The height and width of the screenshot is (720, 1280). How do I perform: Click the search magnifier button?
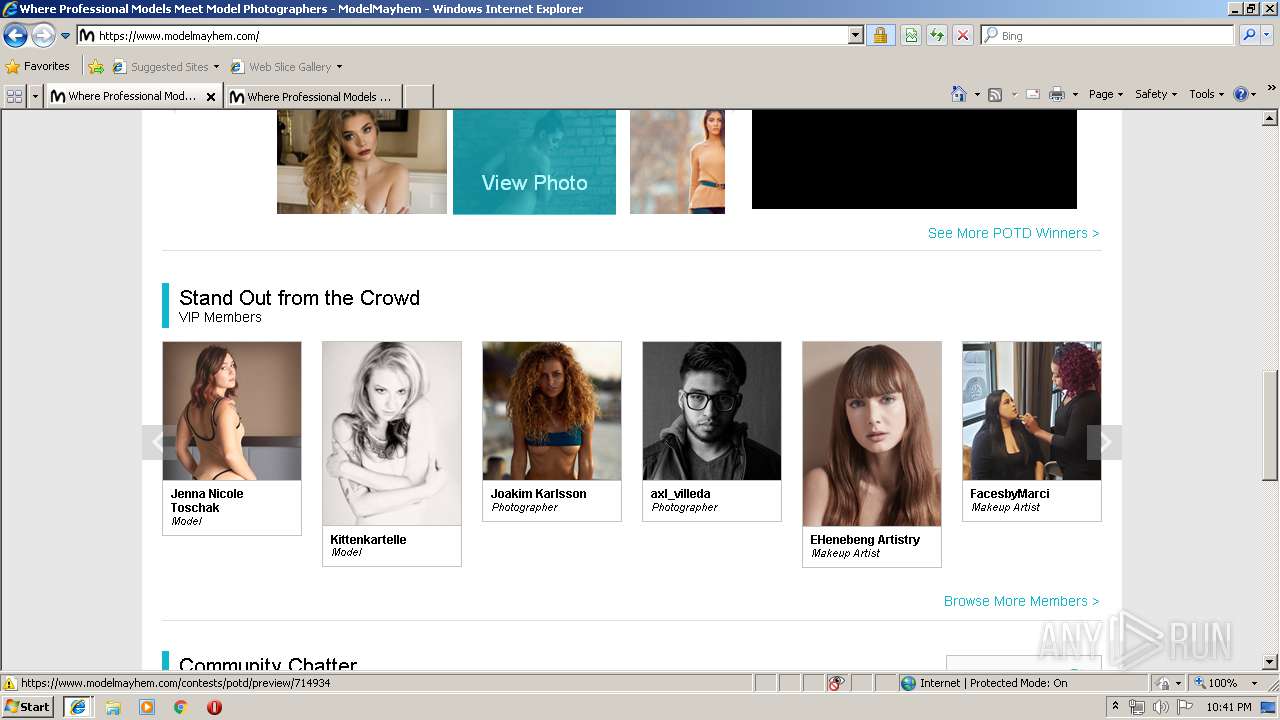[1248, 35]
